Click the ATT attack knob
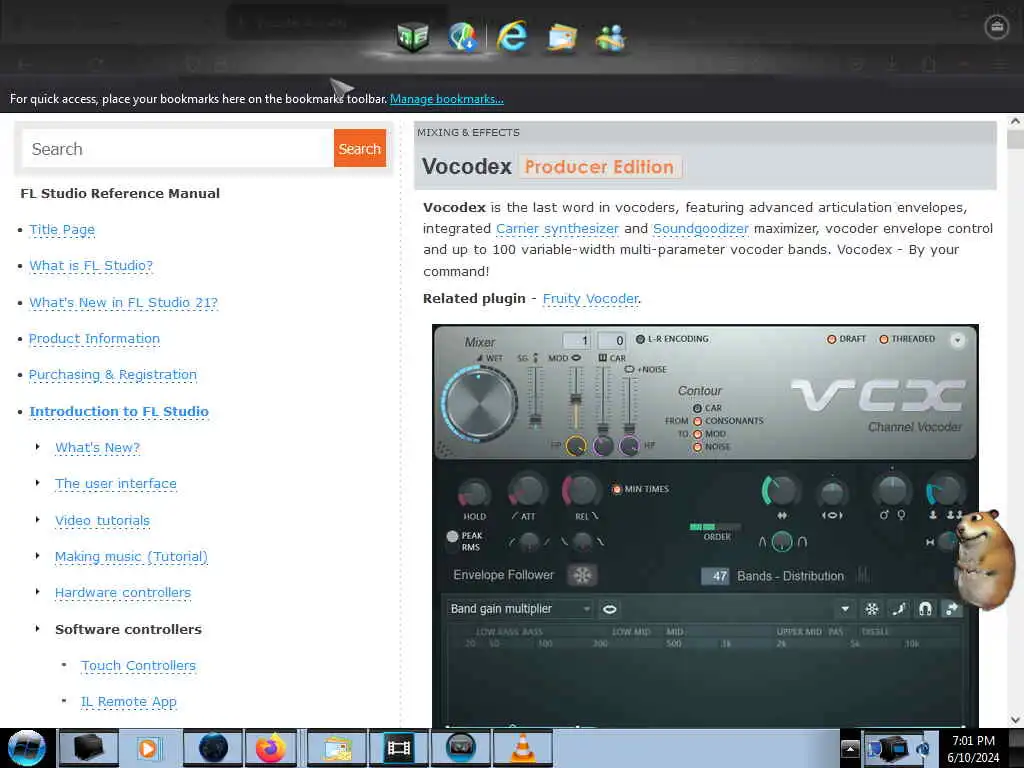This screenshot has width=1024, height=768. point(526,491)
